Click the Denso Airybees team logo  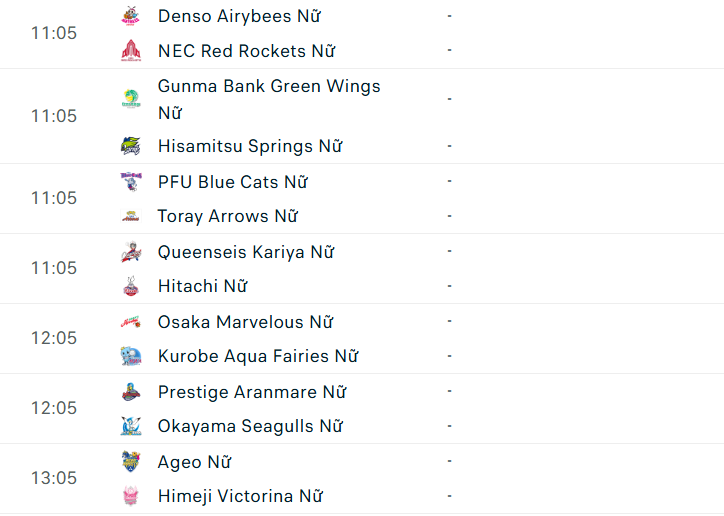[131, 16]
